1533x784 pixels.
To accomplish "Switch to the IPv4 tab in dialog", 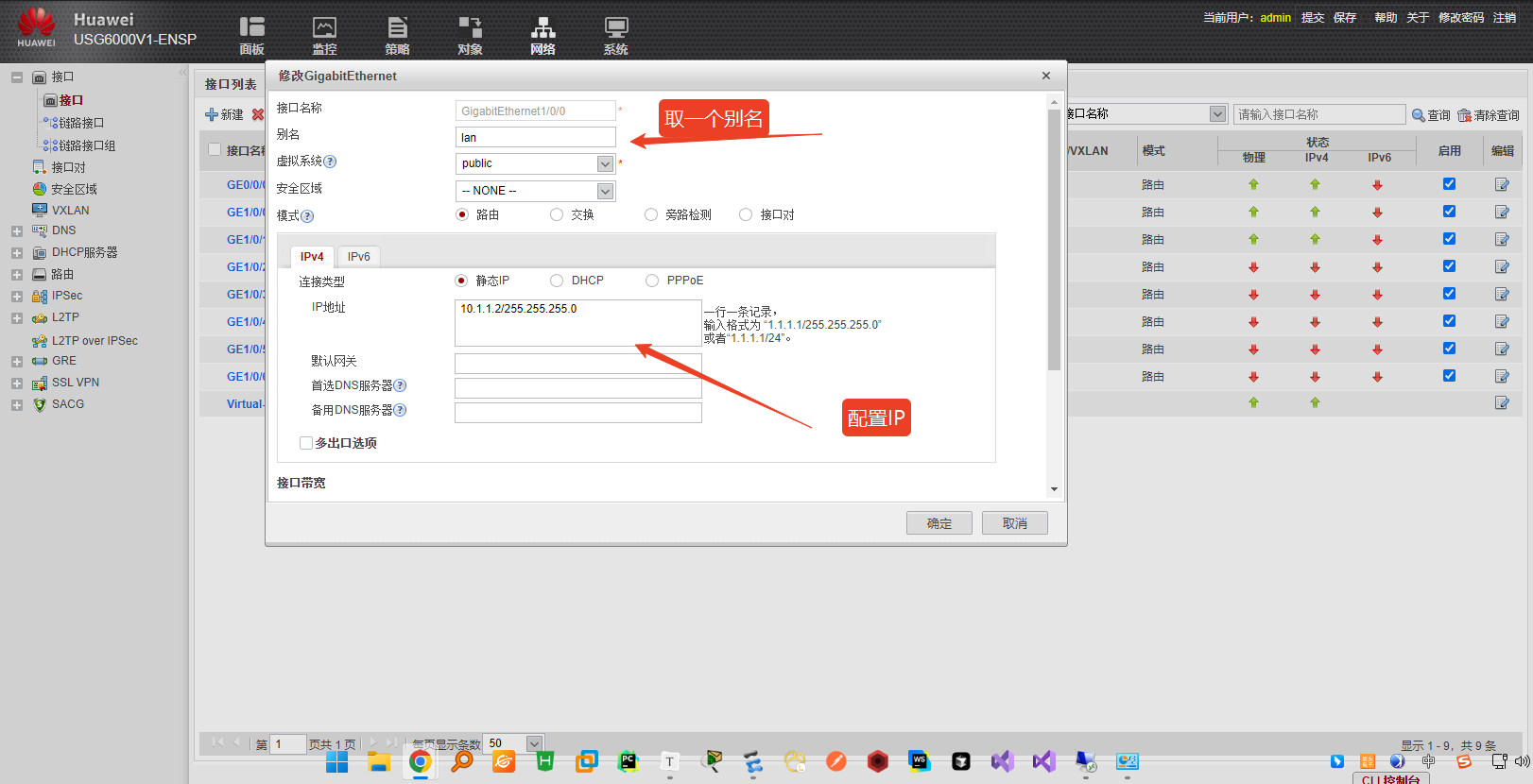I will coord(312,257).
